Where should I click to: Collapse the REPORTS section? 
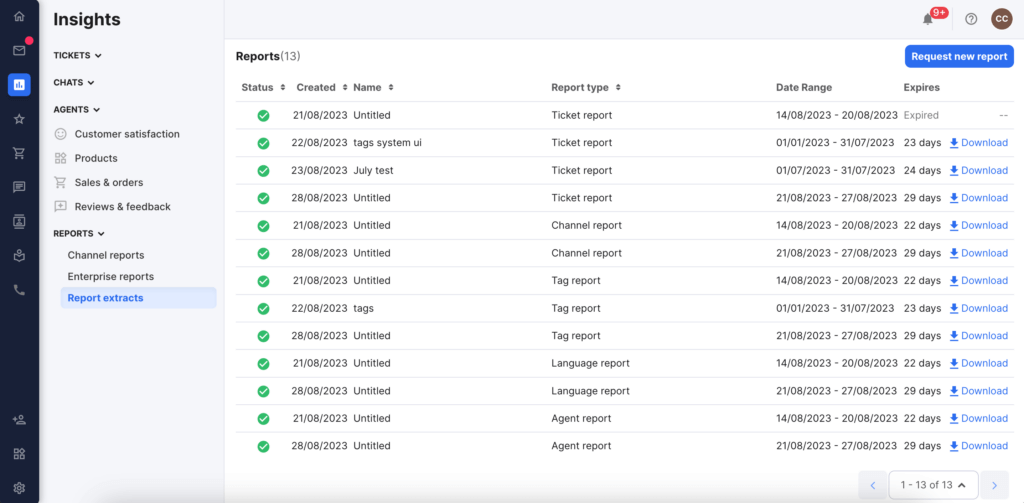tap(79, 233)
